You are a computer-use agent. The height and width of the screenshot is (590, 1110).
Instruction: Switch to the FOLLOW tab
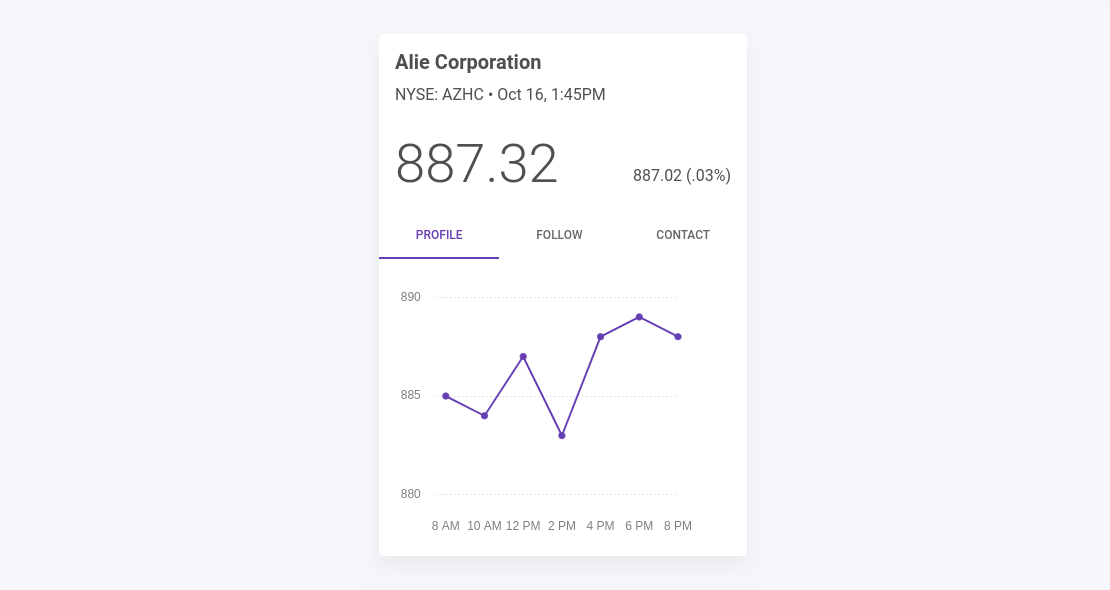tap(559, 235)
